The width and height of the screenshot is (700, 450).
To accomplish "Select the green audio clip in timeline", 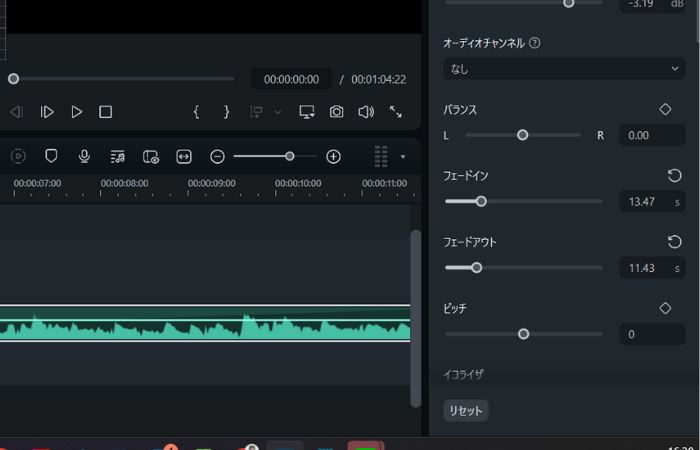I will pyautogui.click(x=205, y=323).
